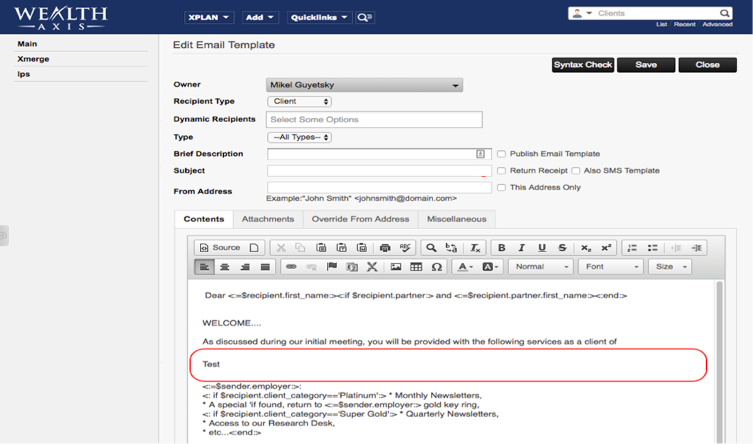753x444 pixels.
Task: Open the Add menu
Action: (260, 18)
